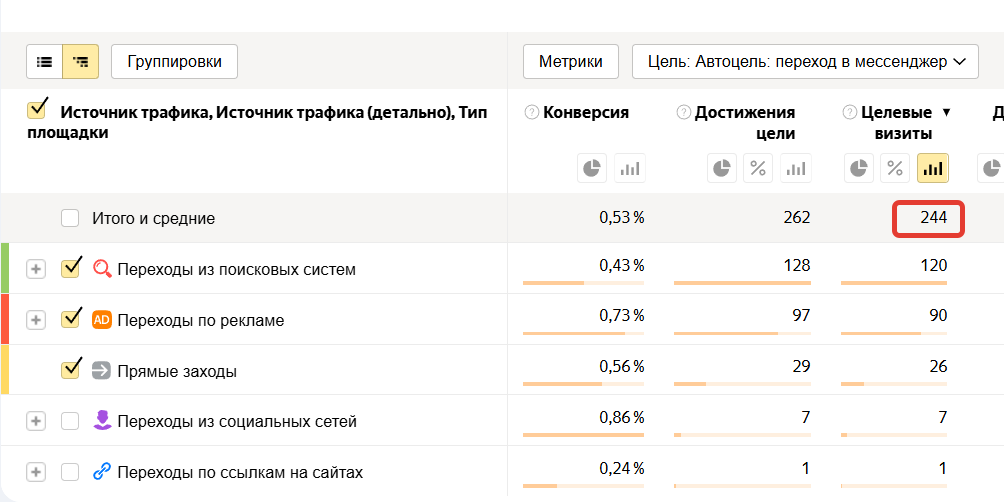The image size is (1004, 502).
Task: Click percent icon under Целевые визиты
Action: [x=895, y=168]
